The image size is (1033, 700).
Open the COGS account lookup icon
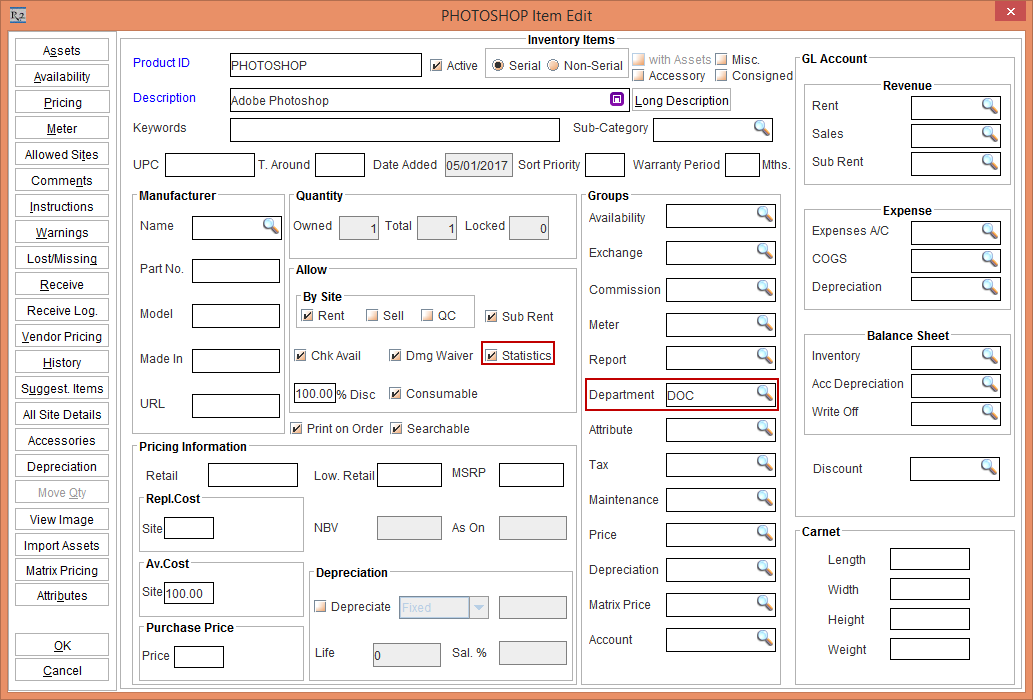coord(990,259)
